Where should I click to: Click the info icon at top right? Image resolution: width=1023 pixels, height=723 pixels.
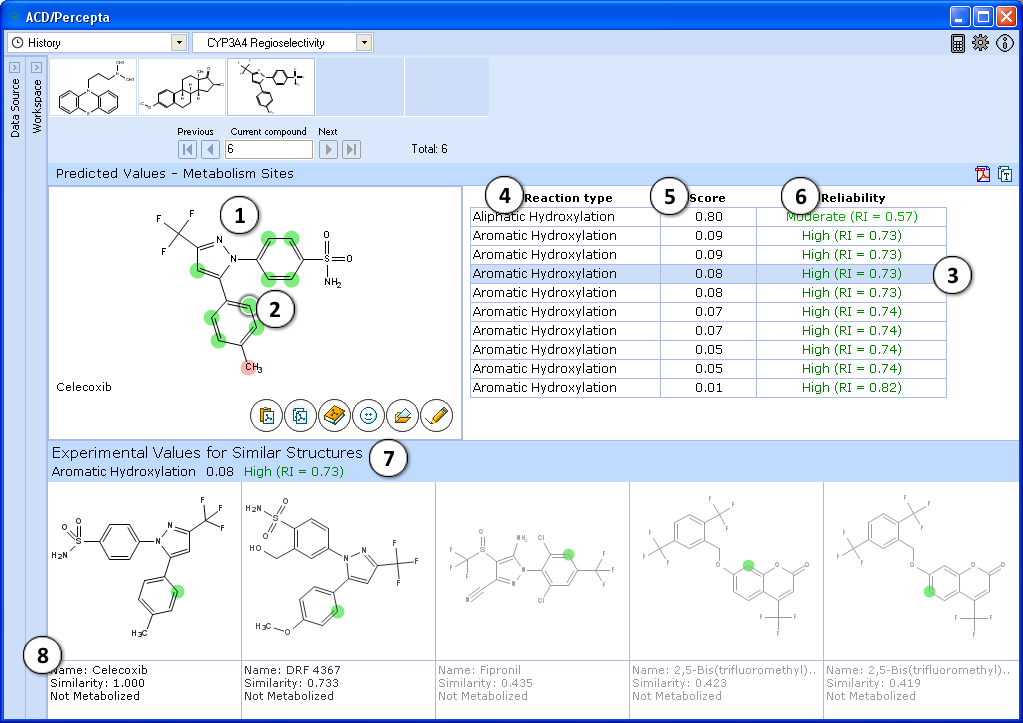[x=1005, y=43]
